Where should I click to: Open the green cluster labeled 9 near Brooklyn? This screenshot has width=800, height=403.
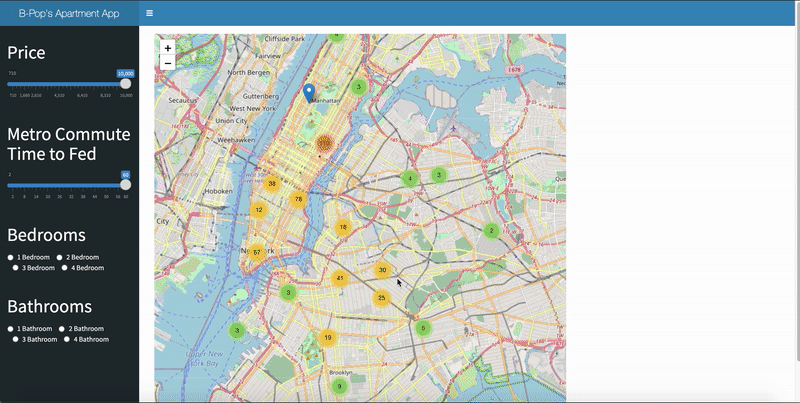click(x=339, y=386)
